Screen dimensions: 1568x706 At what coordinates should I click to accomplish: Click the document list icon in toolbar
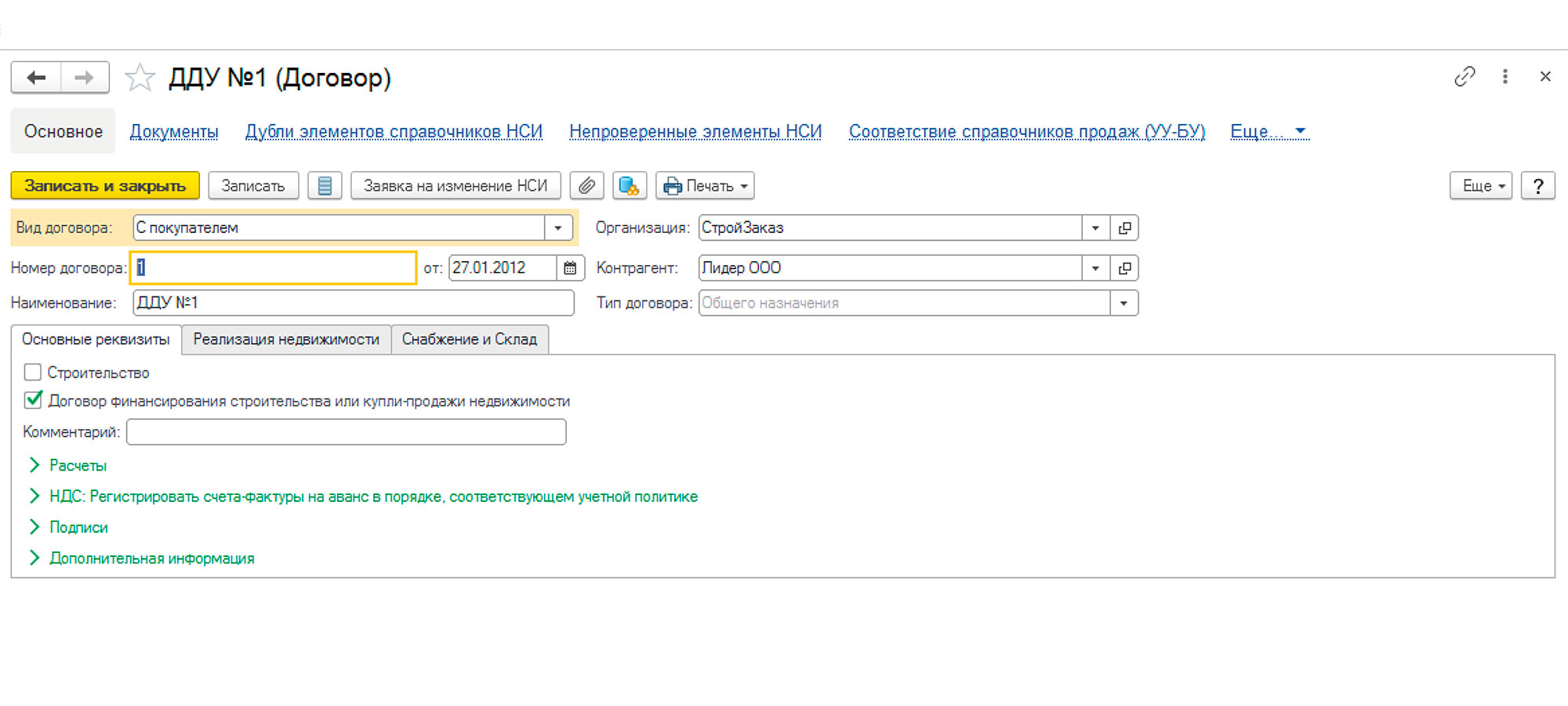pos(325,186)
